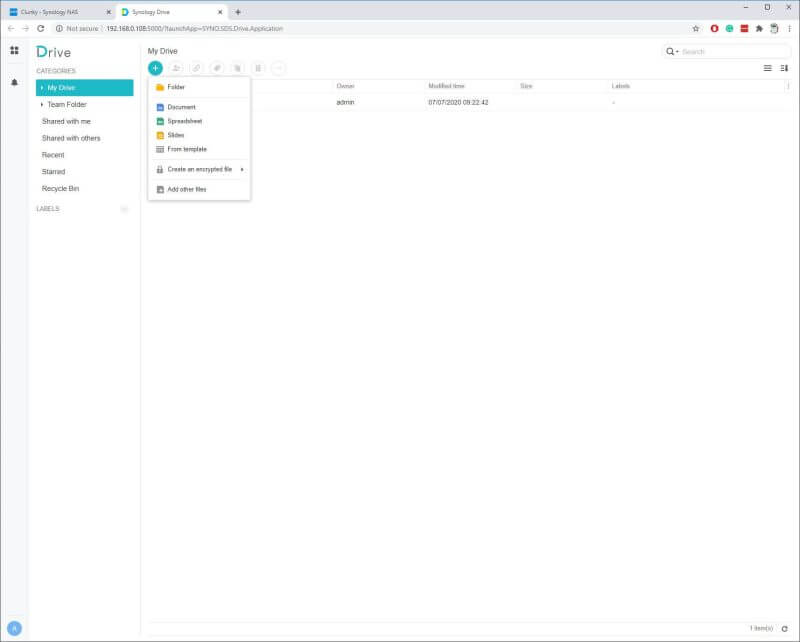Sort by Owner column header
This screenshot has width=800, height=642.
pyautogui.click(x=345, y=86)
